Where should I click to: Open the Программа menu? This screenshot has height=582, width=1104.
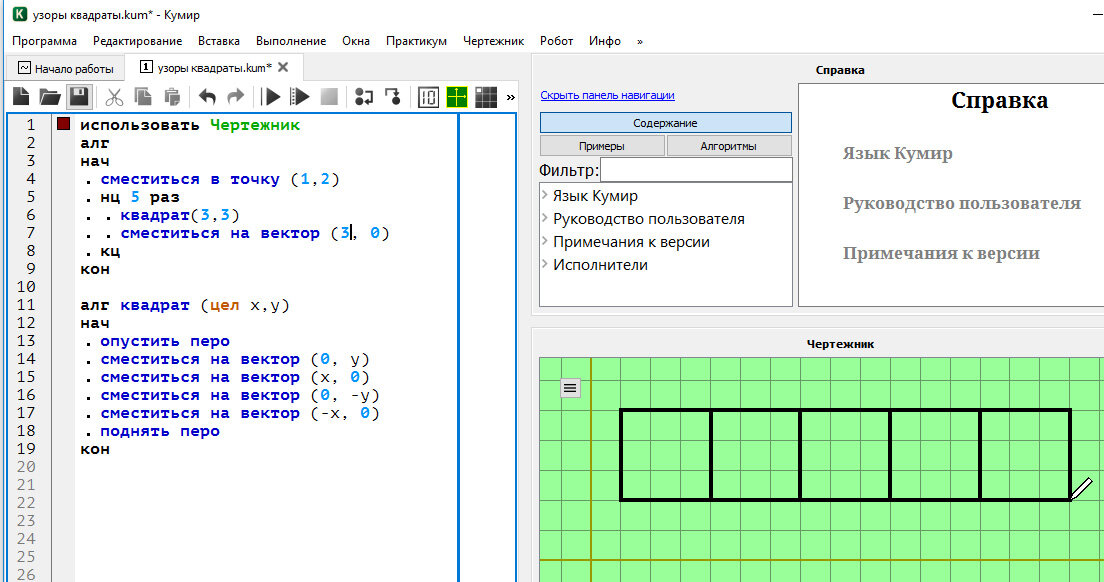tap(44, 41)
